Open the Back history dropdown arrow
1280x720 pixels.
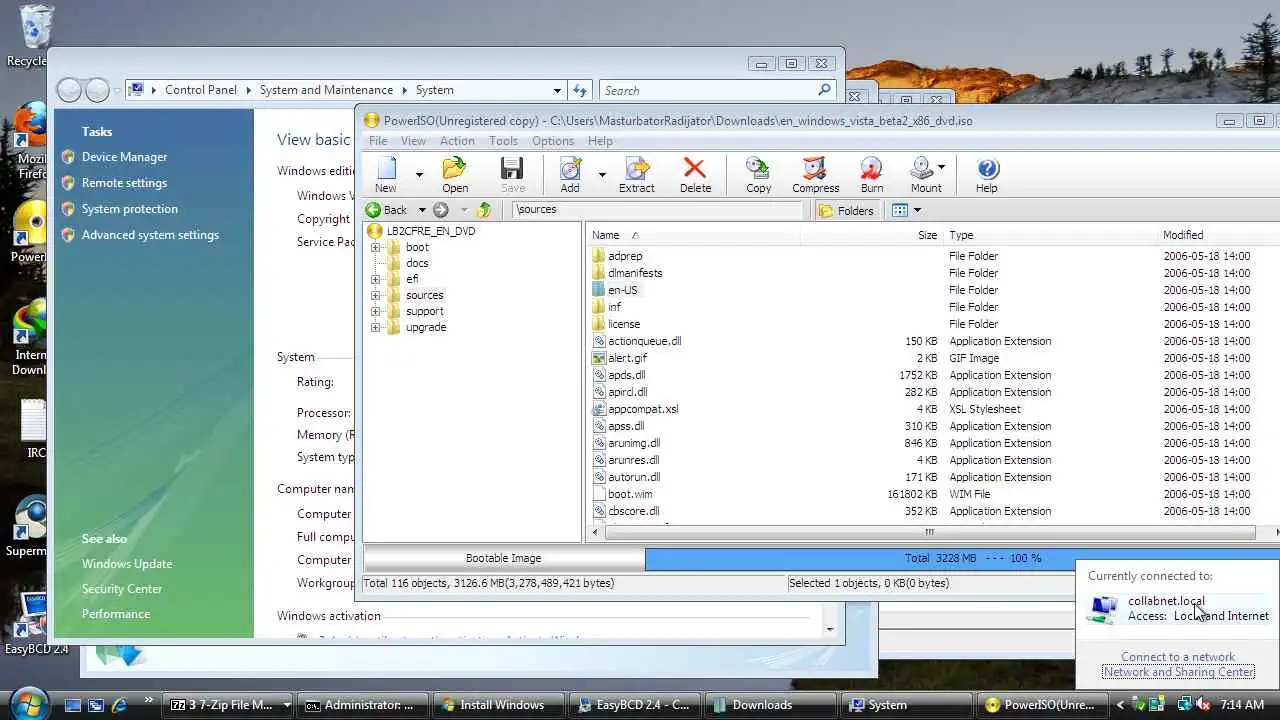coord(422,210)
